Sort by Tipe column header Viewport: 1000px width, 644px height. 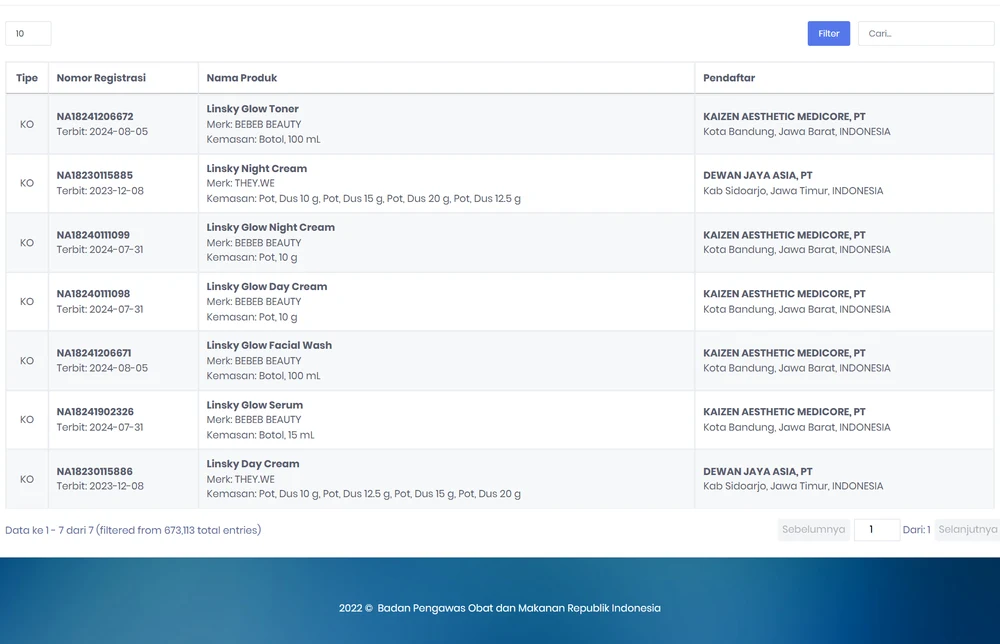(27, 78)
